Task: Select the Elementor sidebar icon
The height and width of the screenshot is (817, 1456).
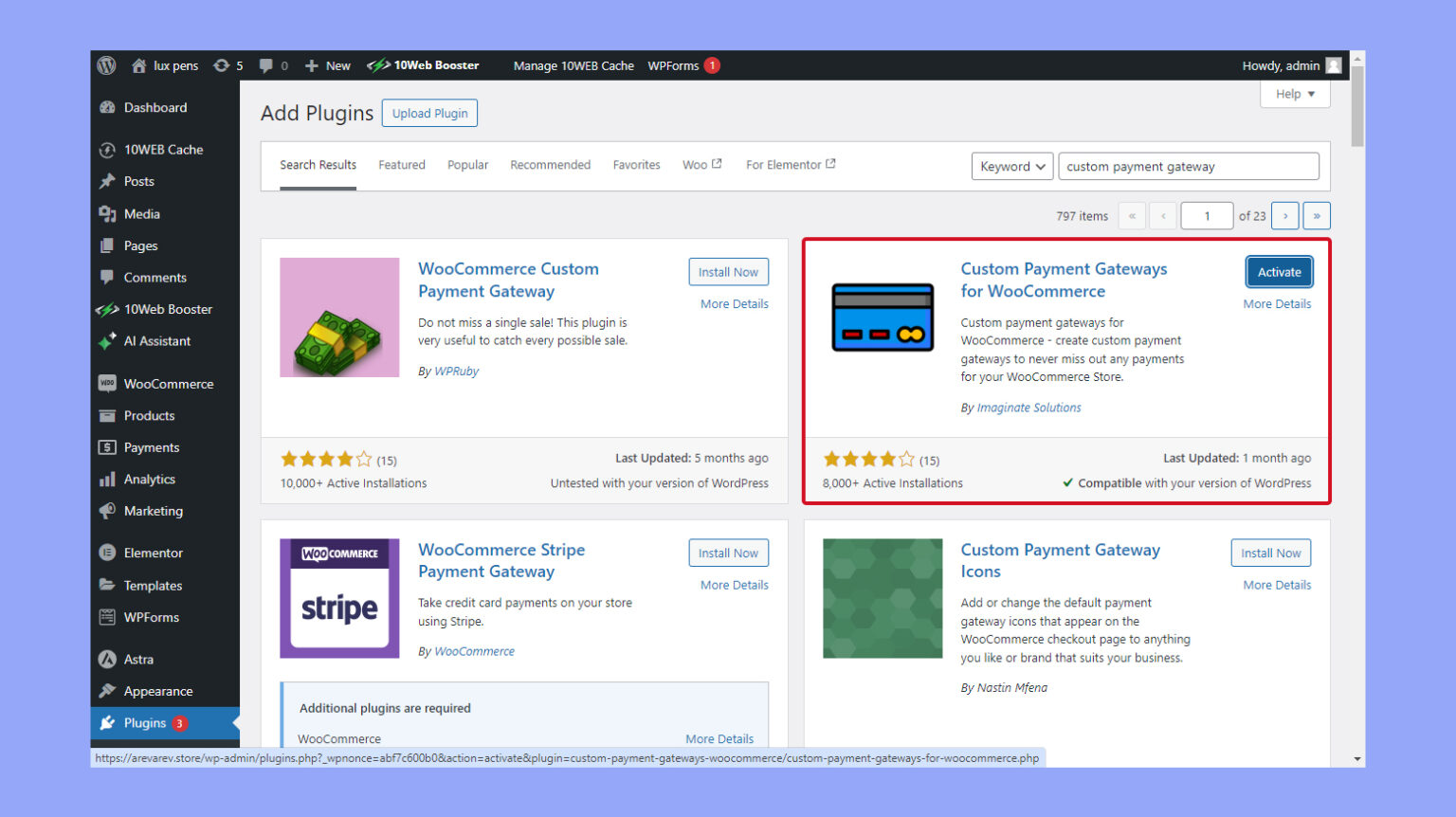Action: [x=109, y=552]
